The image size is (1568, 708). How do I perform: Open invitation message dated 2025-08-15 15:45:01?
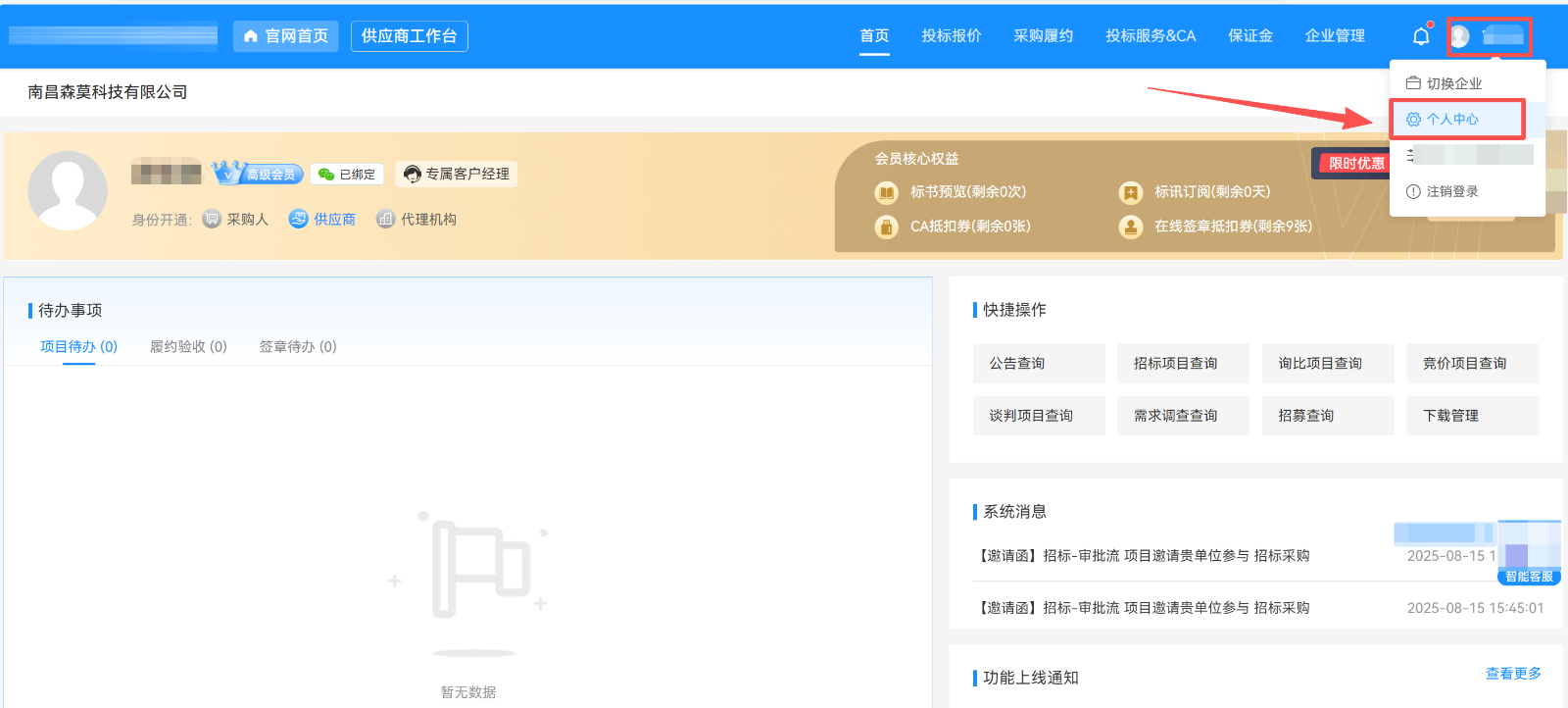pos(1260,608)
